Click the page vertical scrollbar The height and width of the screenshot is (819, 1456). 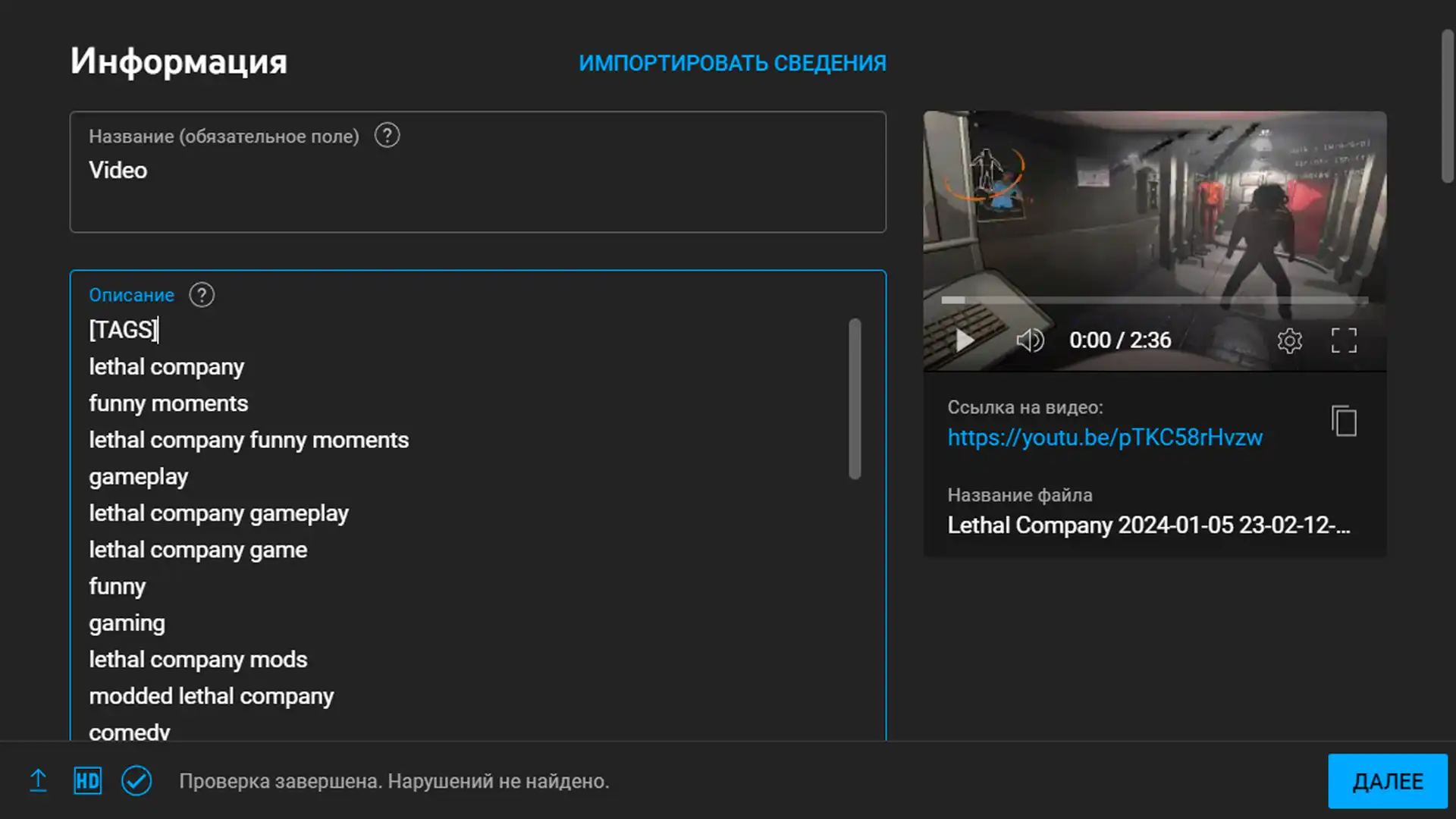tap(1447, 106)
